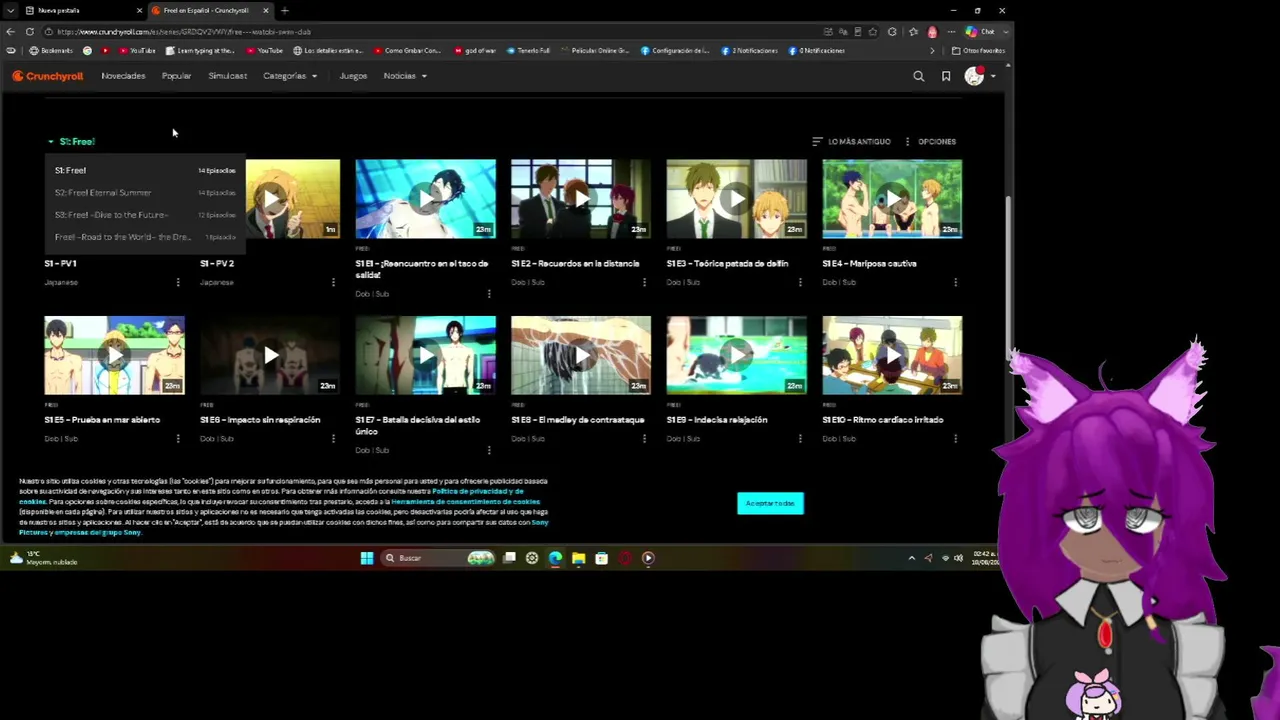The image size is (1280, 720).
Task: Play S1 E4 Mariposa cautiva thumbnail
Action: (892, 199)
